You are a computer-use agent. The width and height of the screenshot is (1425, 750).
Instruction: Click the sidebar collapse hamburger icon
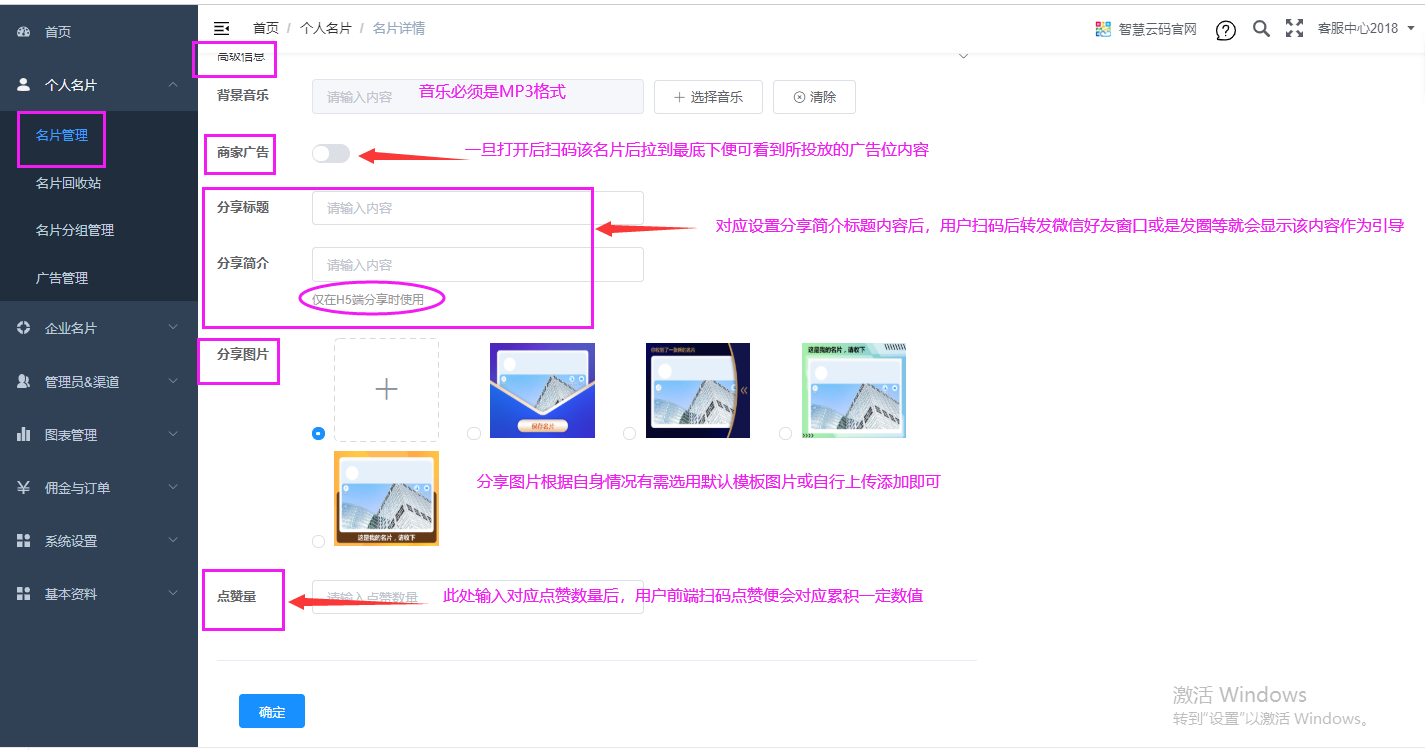222,28
